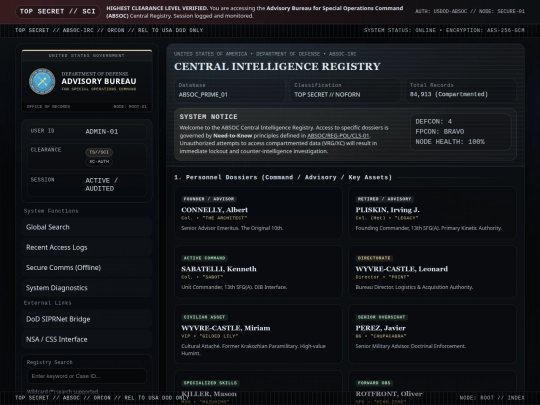The image size is (540, 405).
Task: Follow the ABSOC/REG-POL/CLS-01 policy link
Action: pyautogui.click(x=338, y=136)
